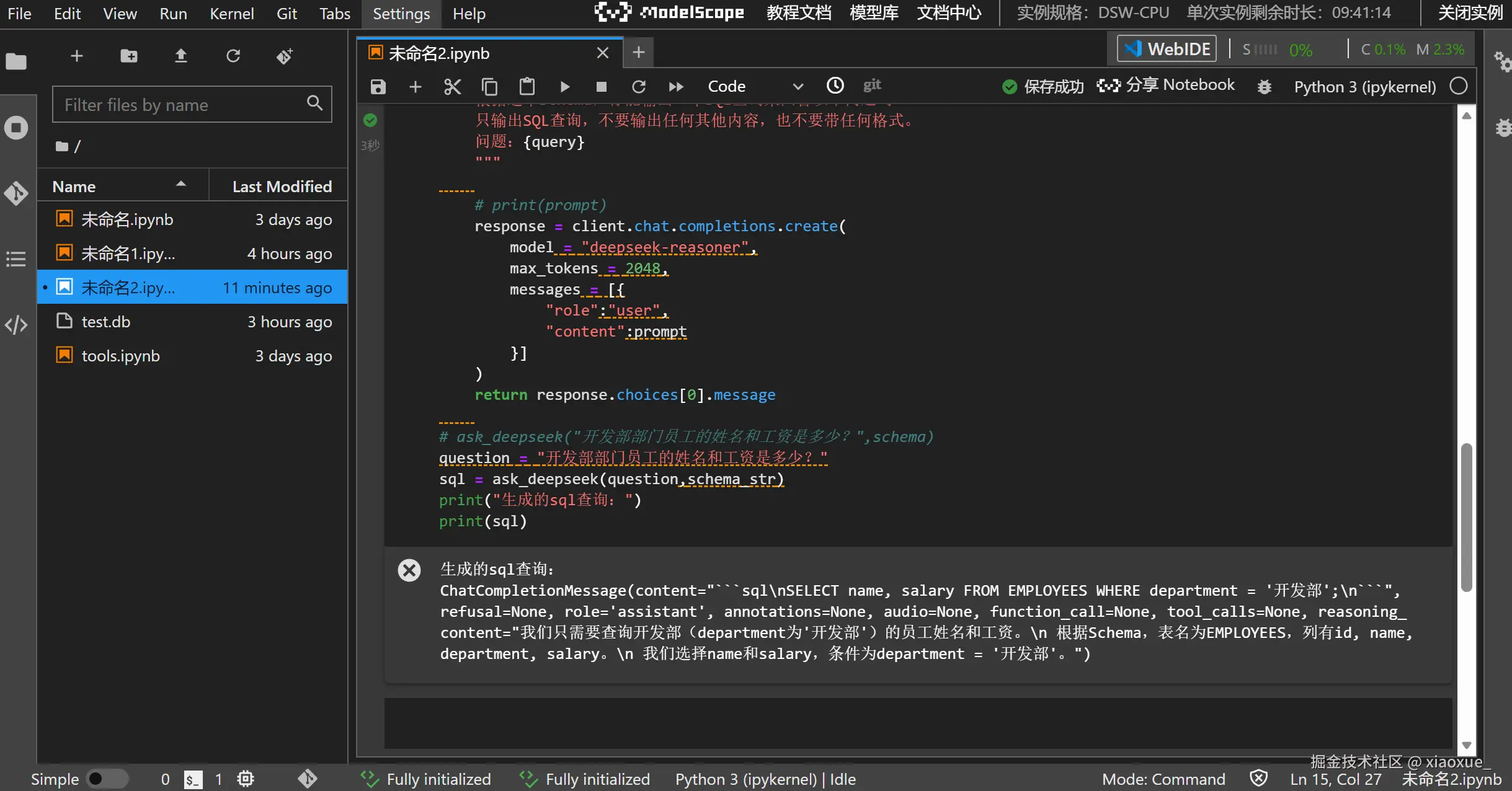The width and height of the screenshot is (1512, 791).
Task: Select Python 3 (ipykernel) kernel switcher
Action: click(1364, 87)
